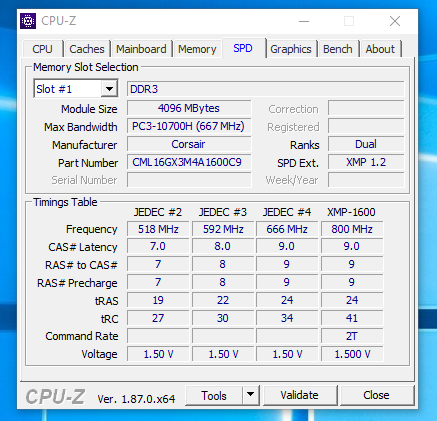This screenshot has height=421, width=437.
Task: Click the Validate button
Action: (299, 395)
